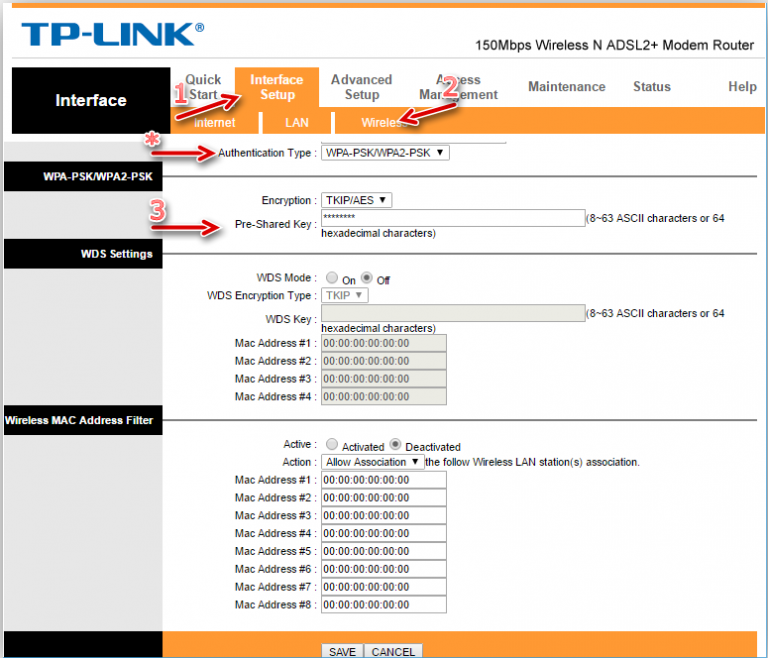
Task: Click the TP-LINK logo
Action: 113,34
